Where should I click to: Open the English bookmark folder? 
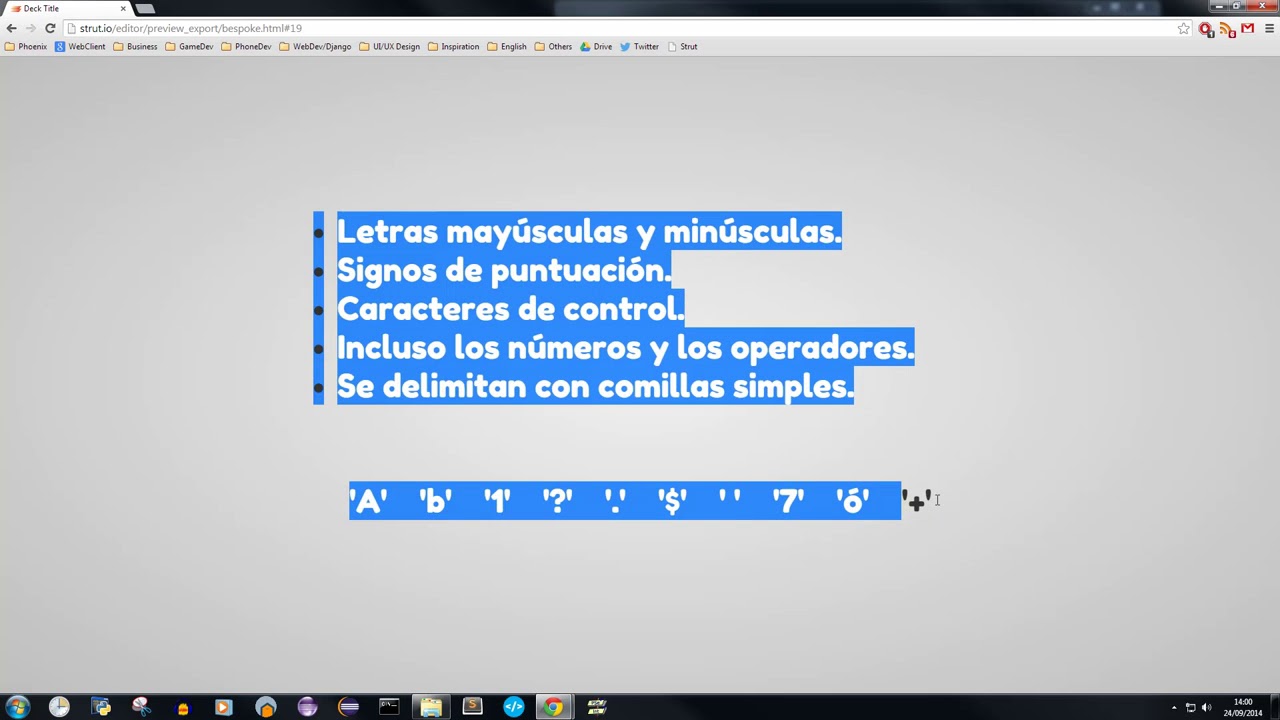pos(507,46)
